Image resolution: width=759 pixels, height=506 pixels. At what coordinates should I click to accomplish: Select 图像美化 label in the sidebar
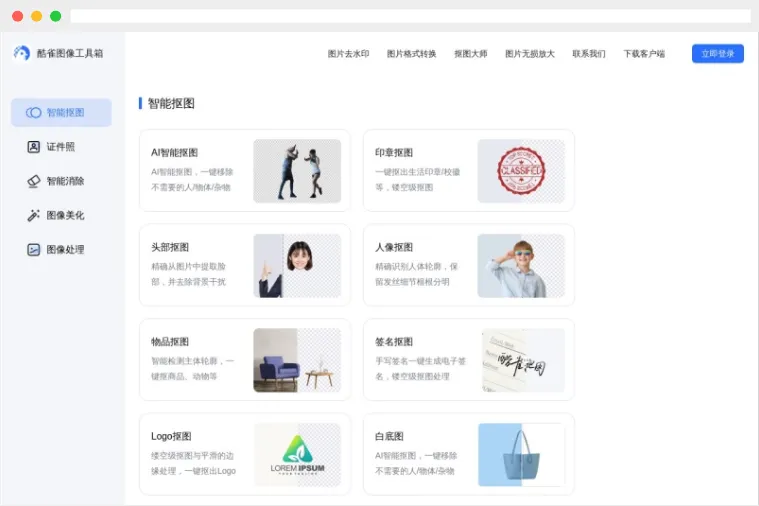pos(65,215)
